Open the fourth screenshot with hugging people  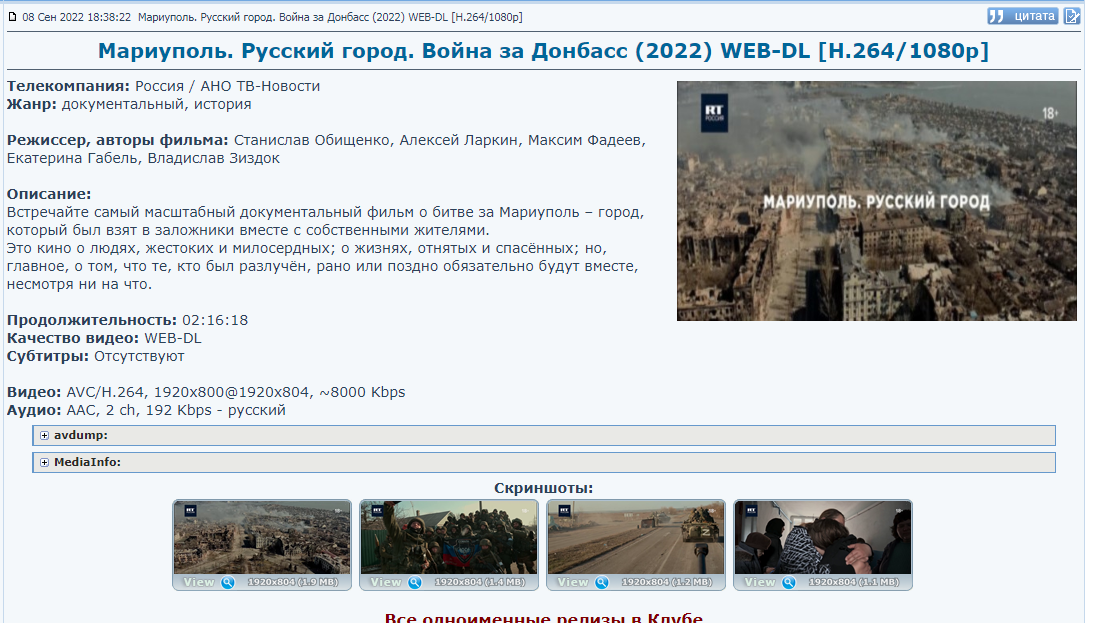tap(823, 538)
